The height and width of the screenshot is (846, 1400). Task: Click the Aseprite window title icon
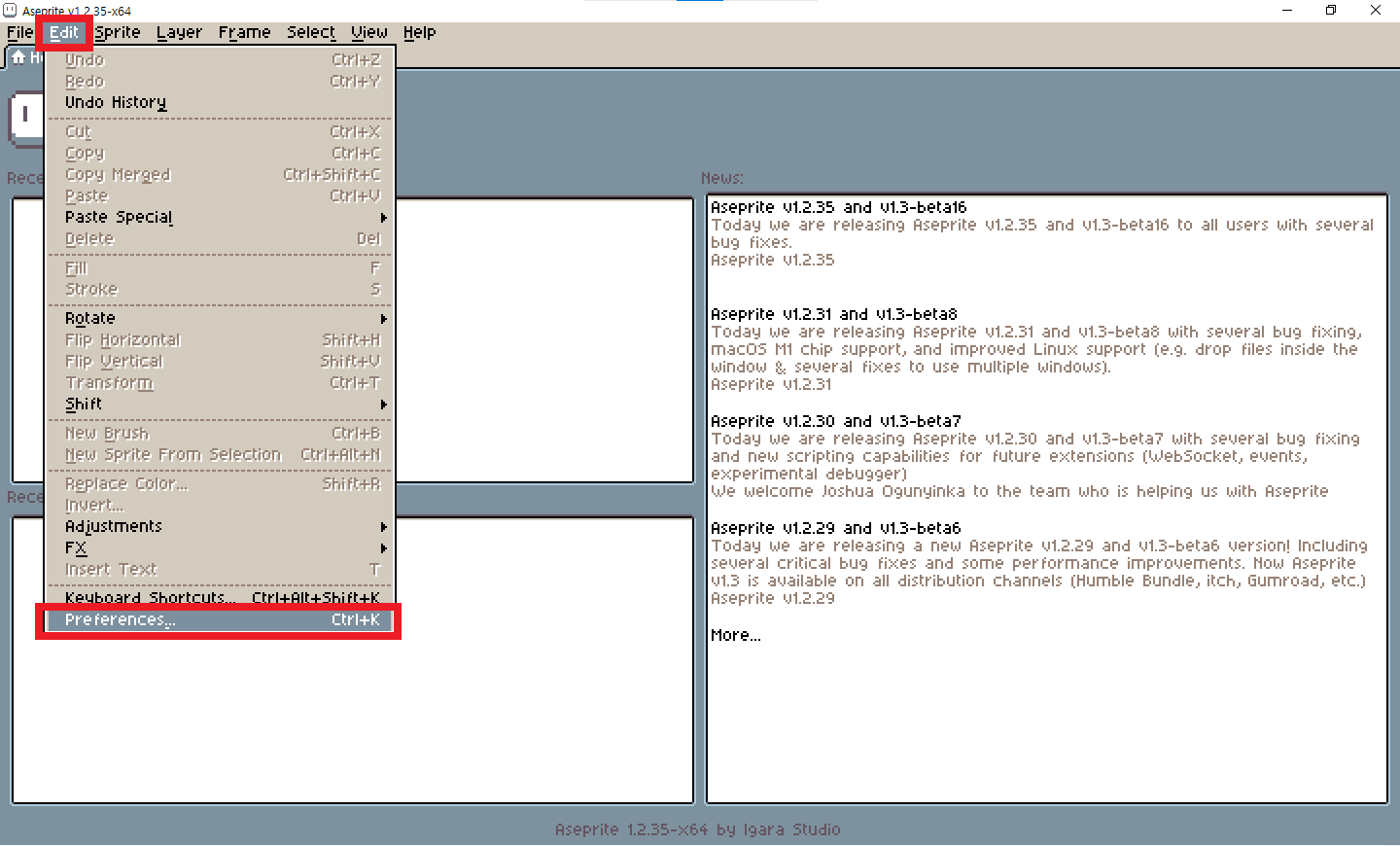point(10,11)
